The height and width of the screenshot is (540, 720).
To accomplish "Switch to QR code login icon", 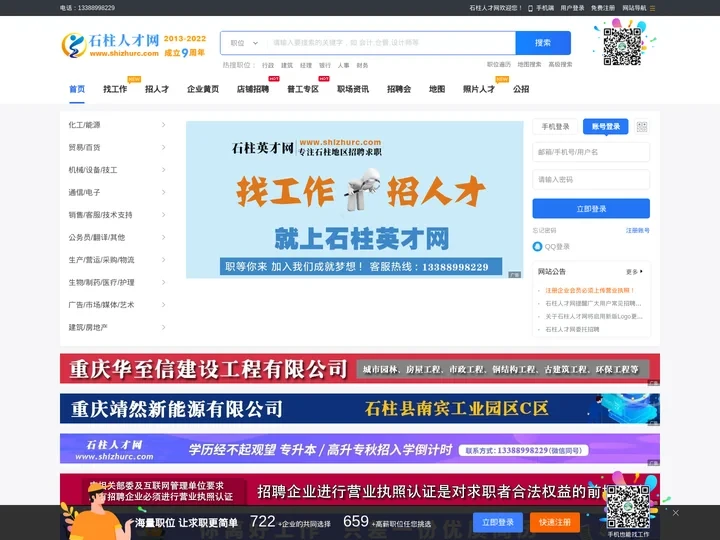I will coord(641,127).
